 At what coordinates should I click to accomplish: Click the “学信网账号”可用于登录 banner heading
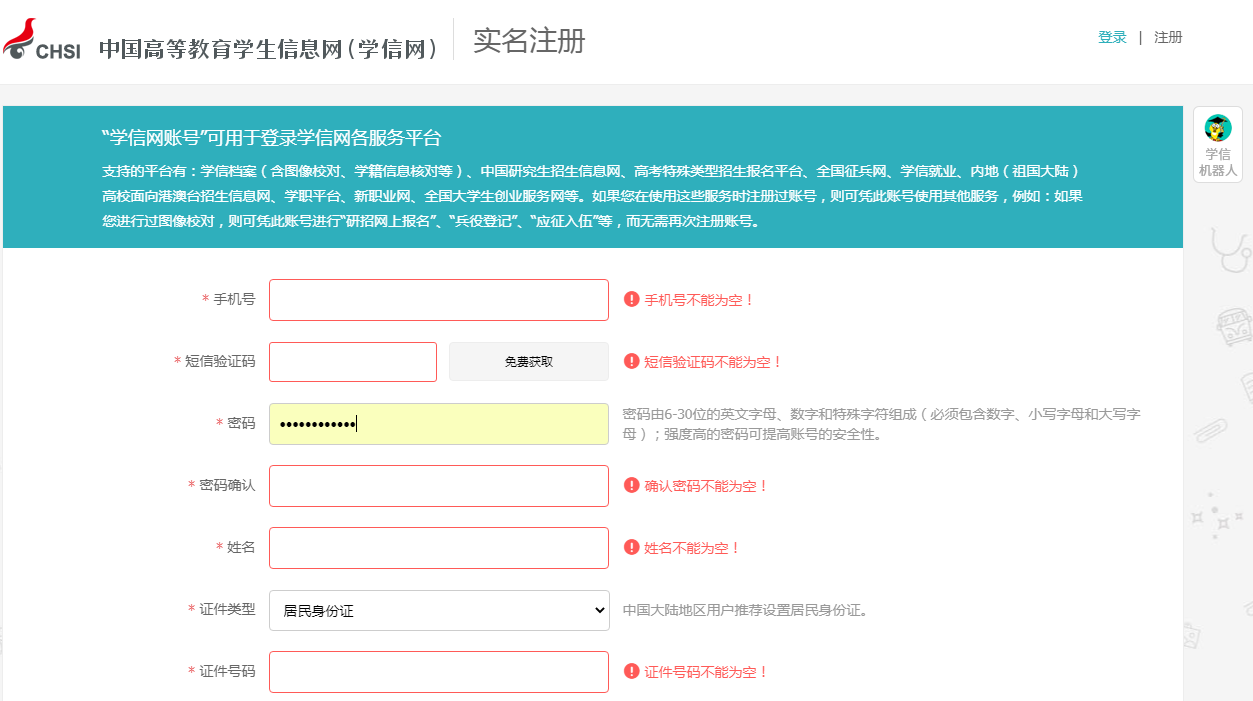click(x=271, y=138)
